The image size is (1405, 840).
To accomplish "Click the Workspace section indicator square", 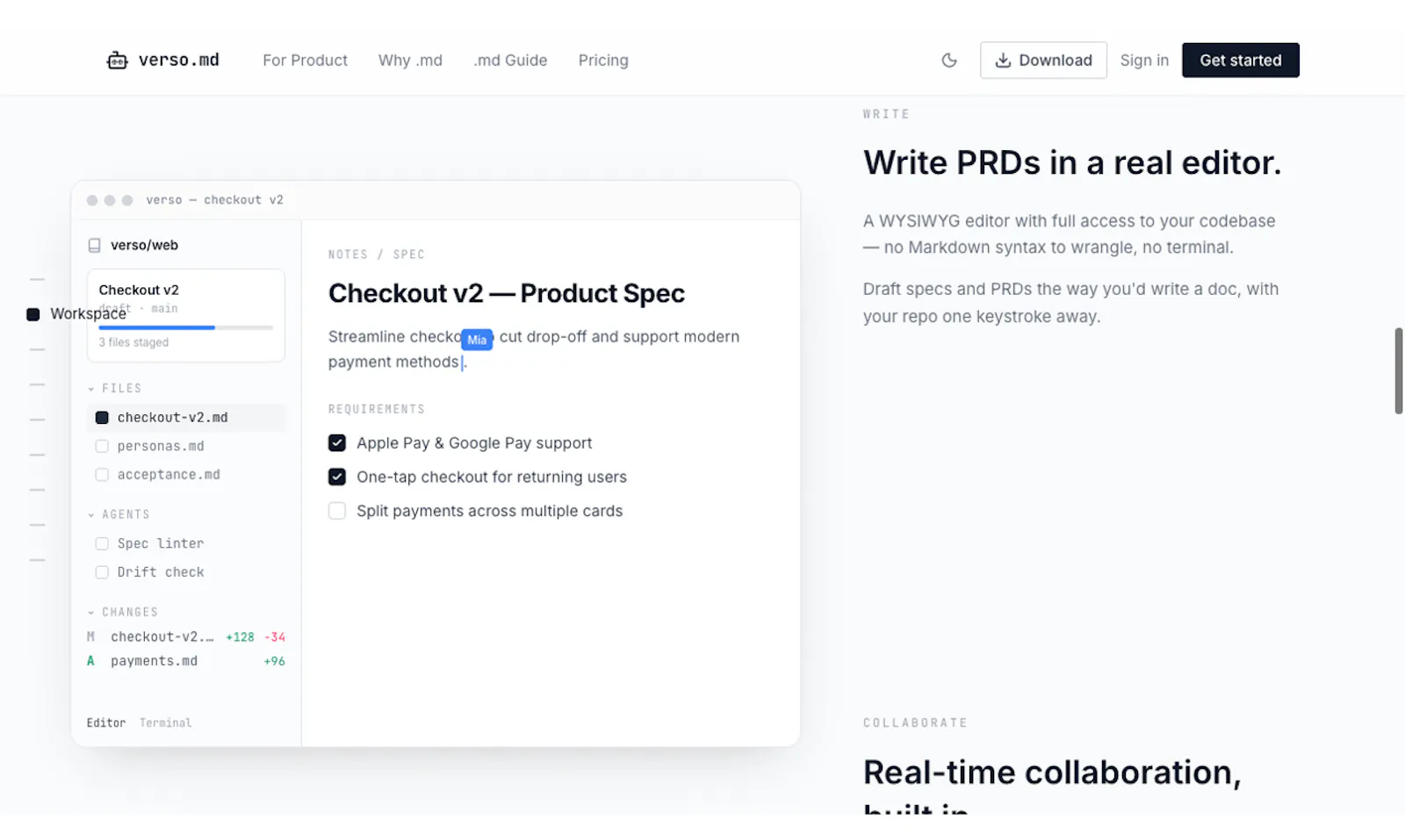I will point(33,314).
